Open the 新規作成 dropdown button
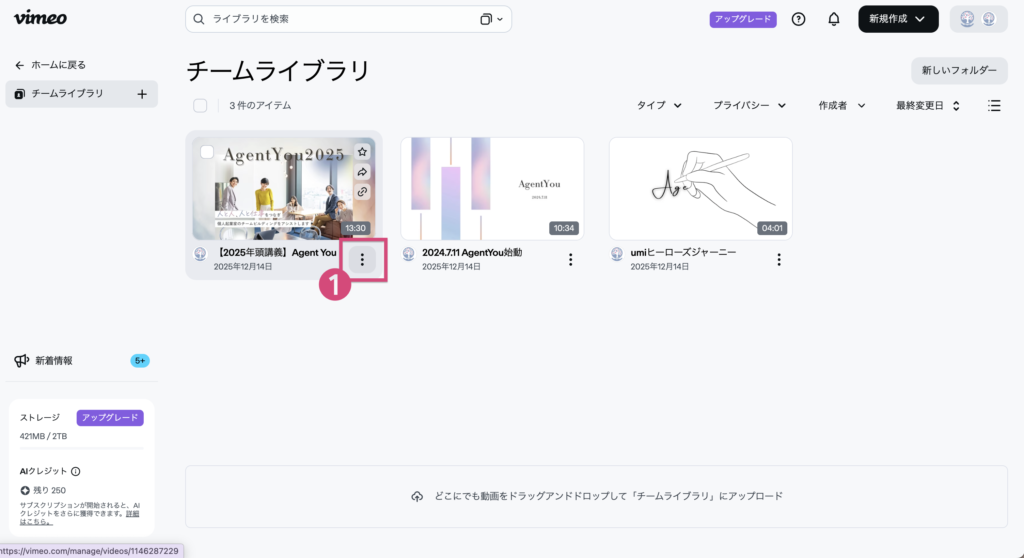This screenshot has height=558, width=1024. click(x=898, y=19)
